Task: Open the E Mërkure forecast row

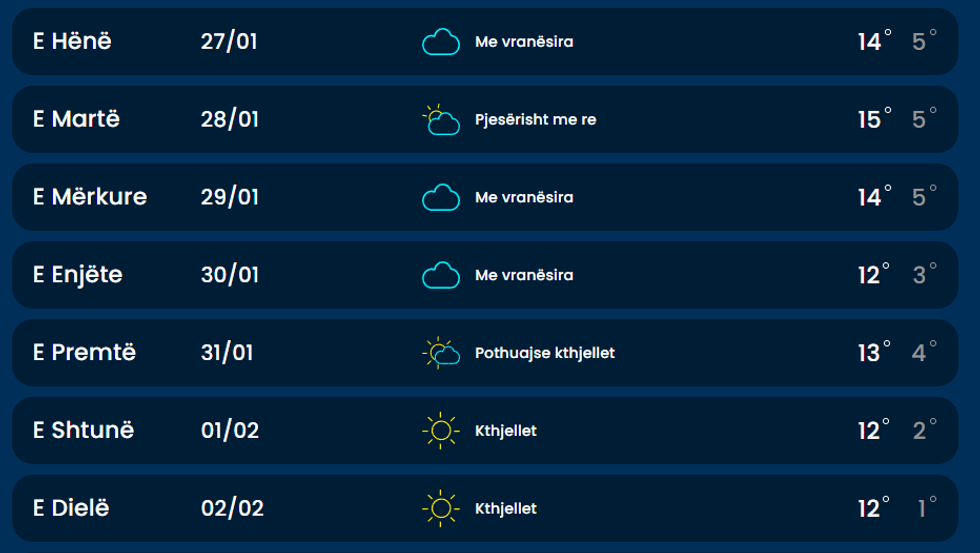Action: click(90, 198)
